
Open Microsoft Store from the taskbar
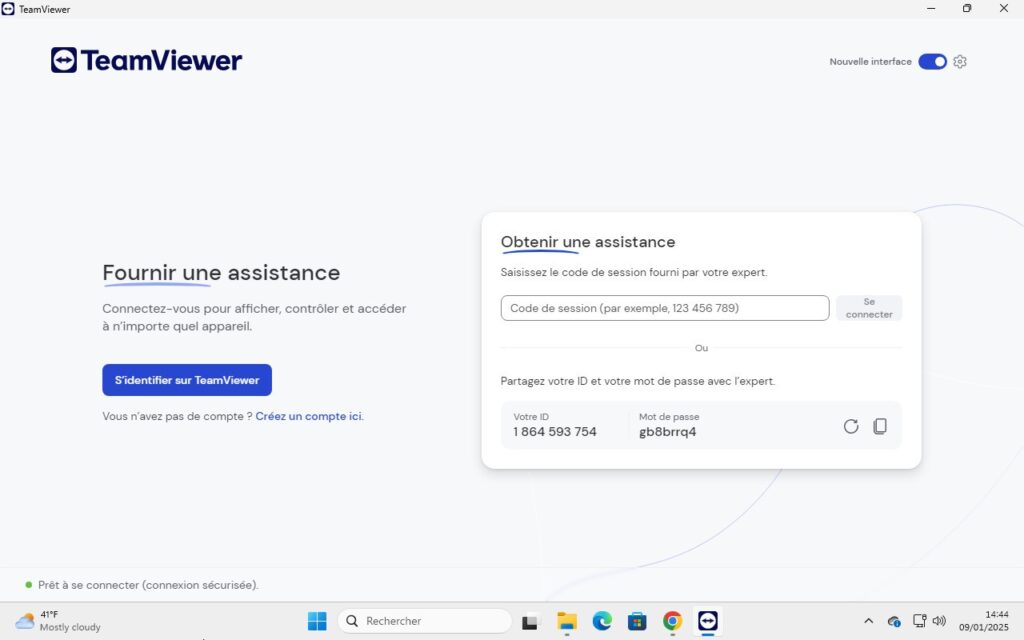[637, 621]
